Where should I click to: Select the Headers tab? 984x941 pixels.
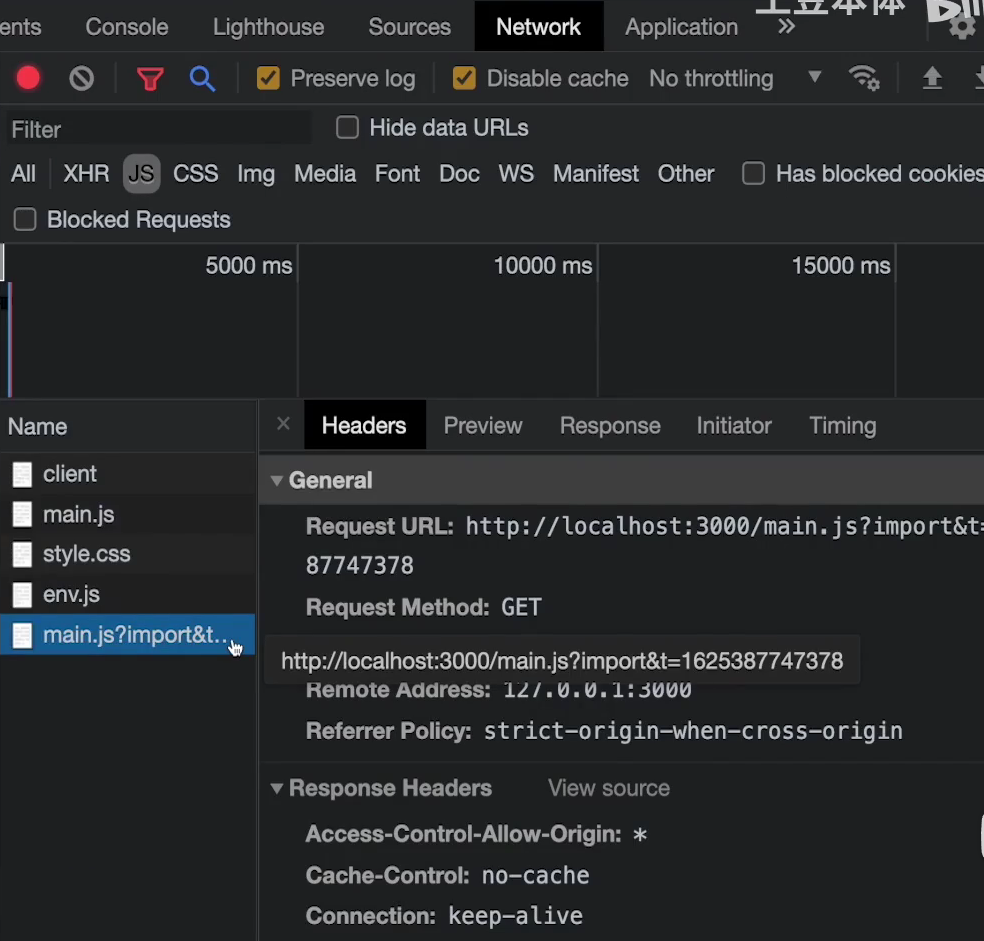click(x=364, y=426)
